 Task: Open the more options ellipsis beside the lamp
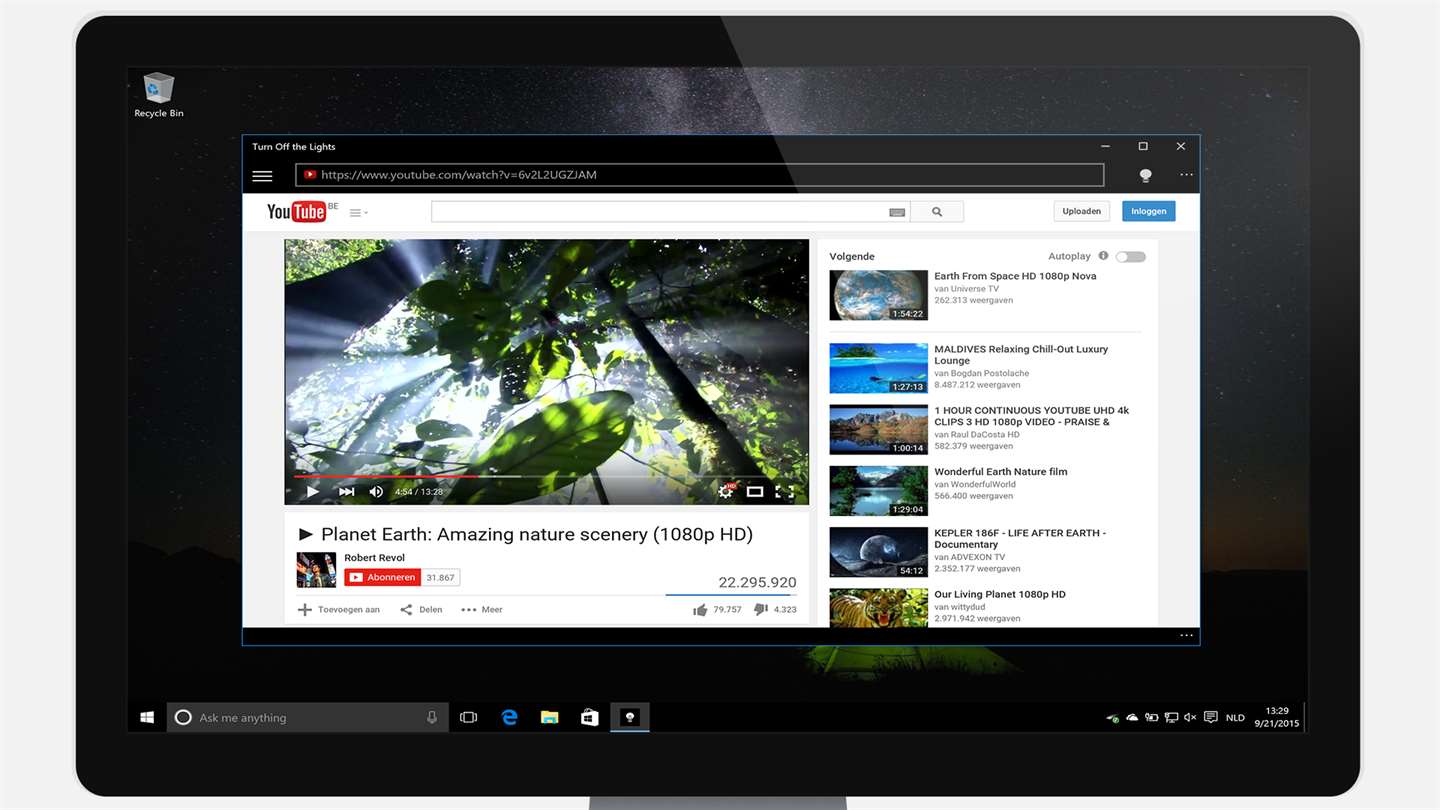point(1186,175)
